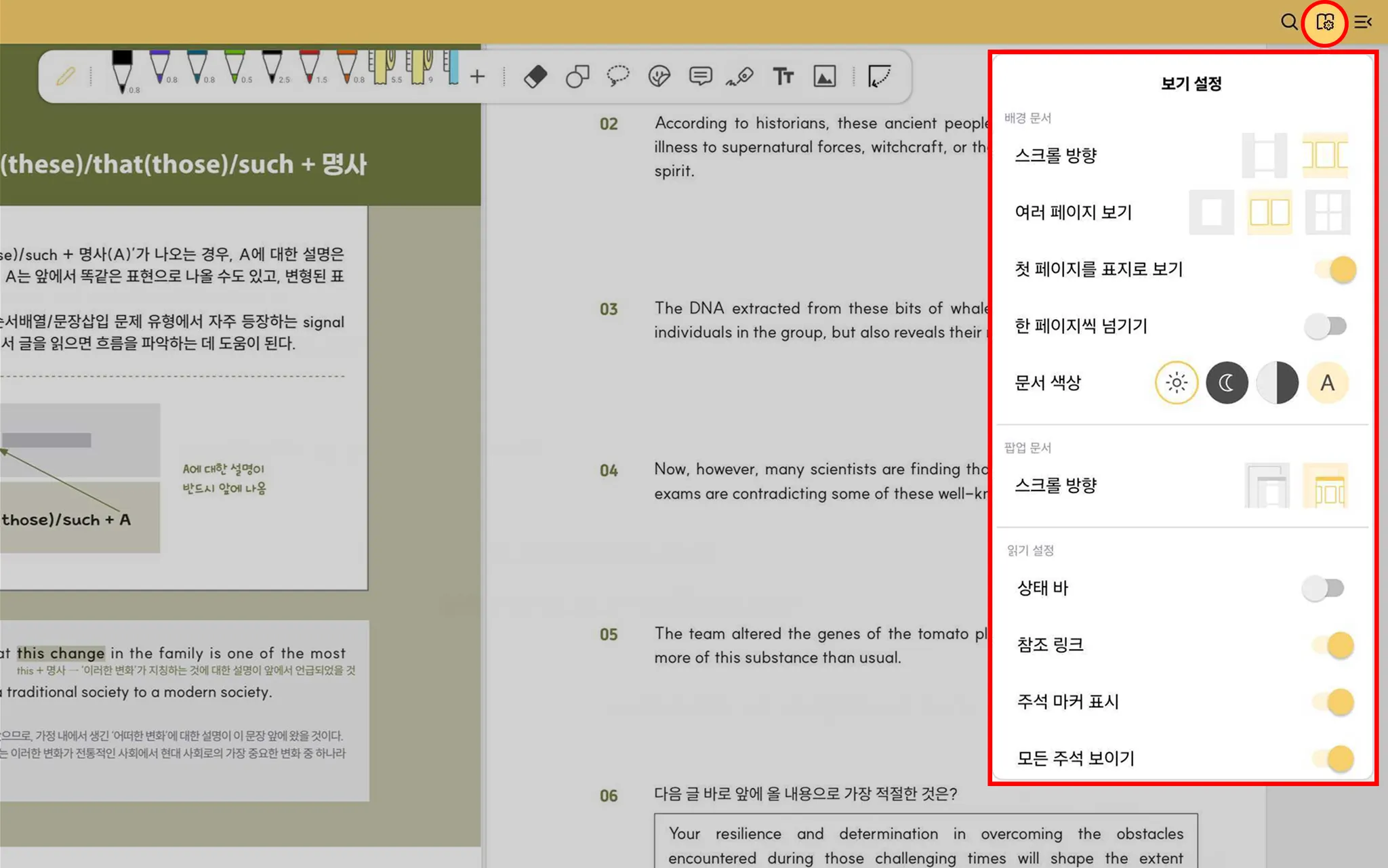Open the outline list menu icon

coord(1363,22)
